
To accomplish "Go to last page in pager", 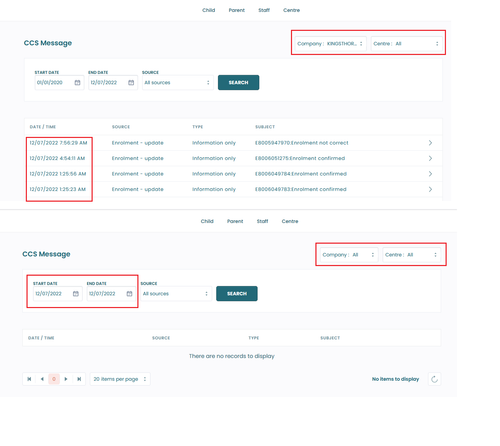I will 79,379.
